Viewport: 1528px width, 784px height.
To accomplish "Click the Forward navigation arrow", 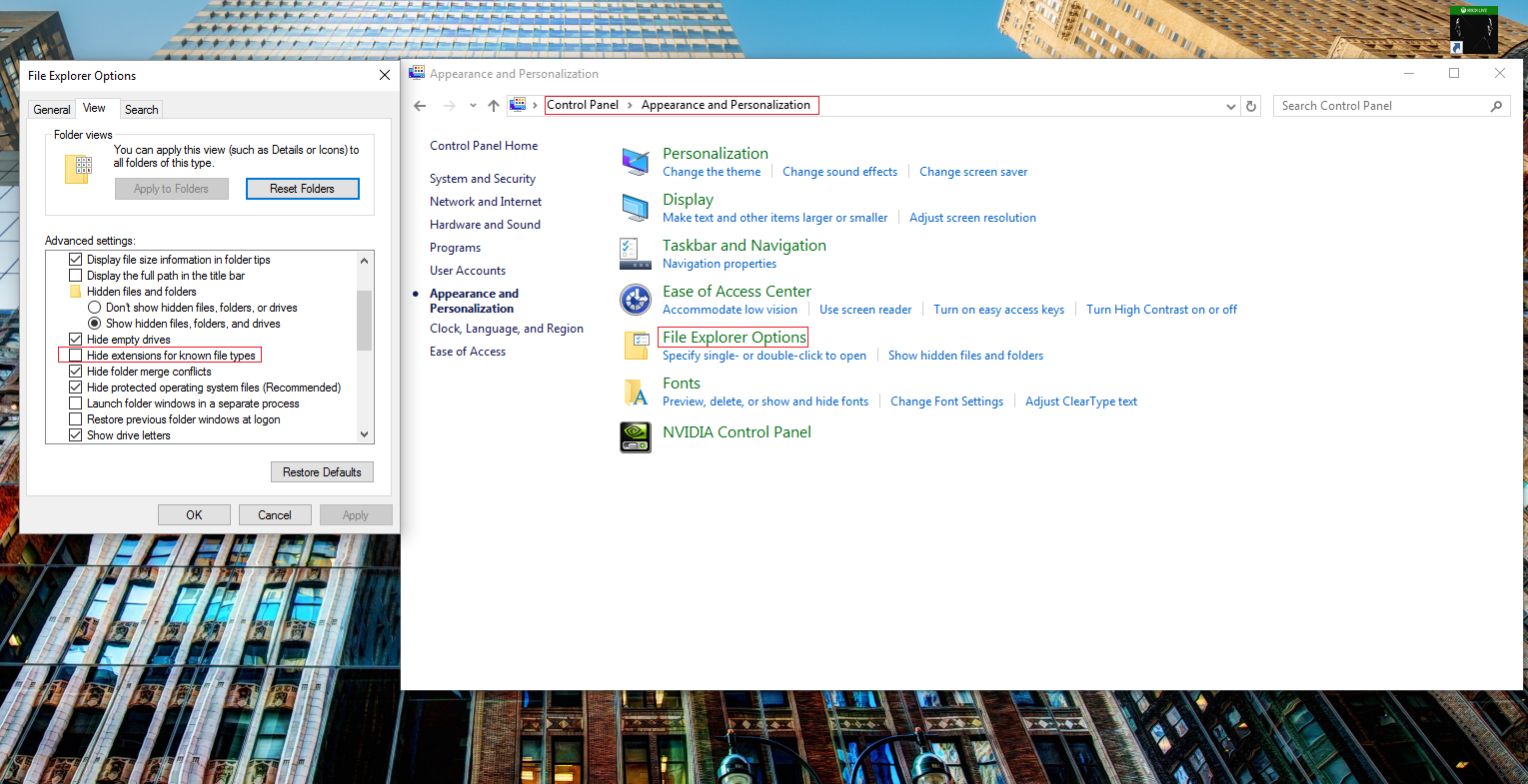I will tap(449, 106).
